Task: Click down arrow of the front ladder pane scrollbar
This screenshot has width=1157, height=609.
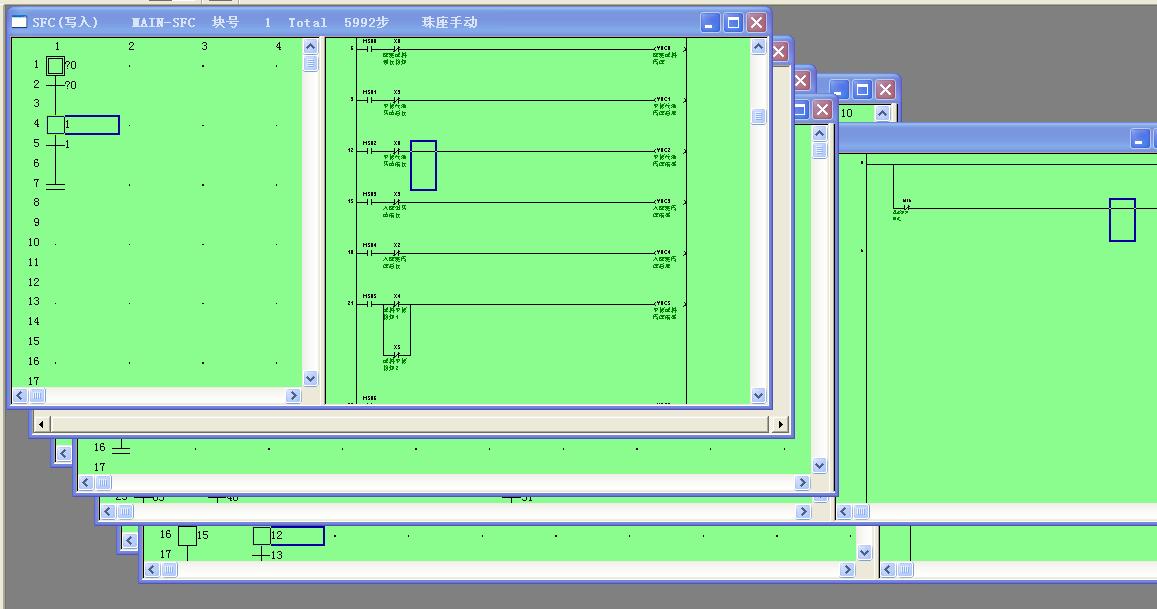Action: pos(758,396)
